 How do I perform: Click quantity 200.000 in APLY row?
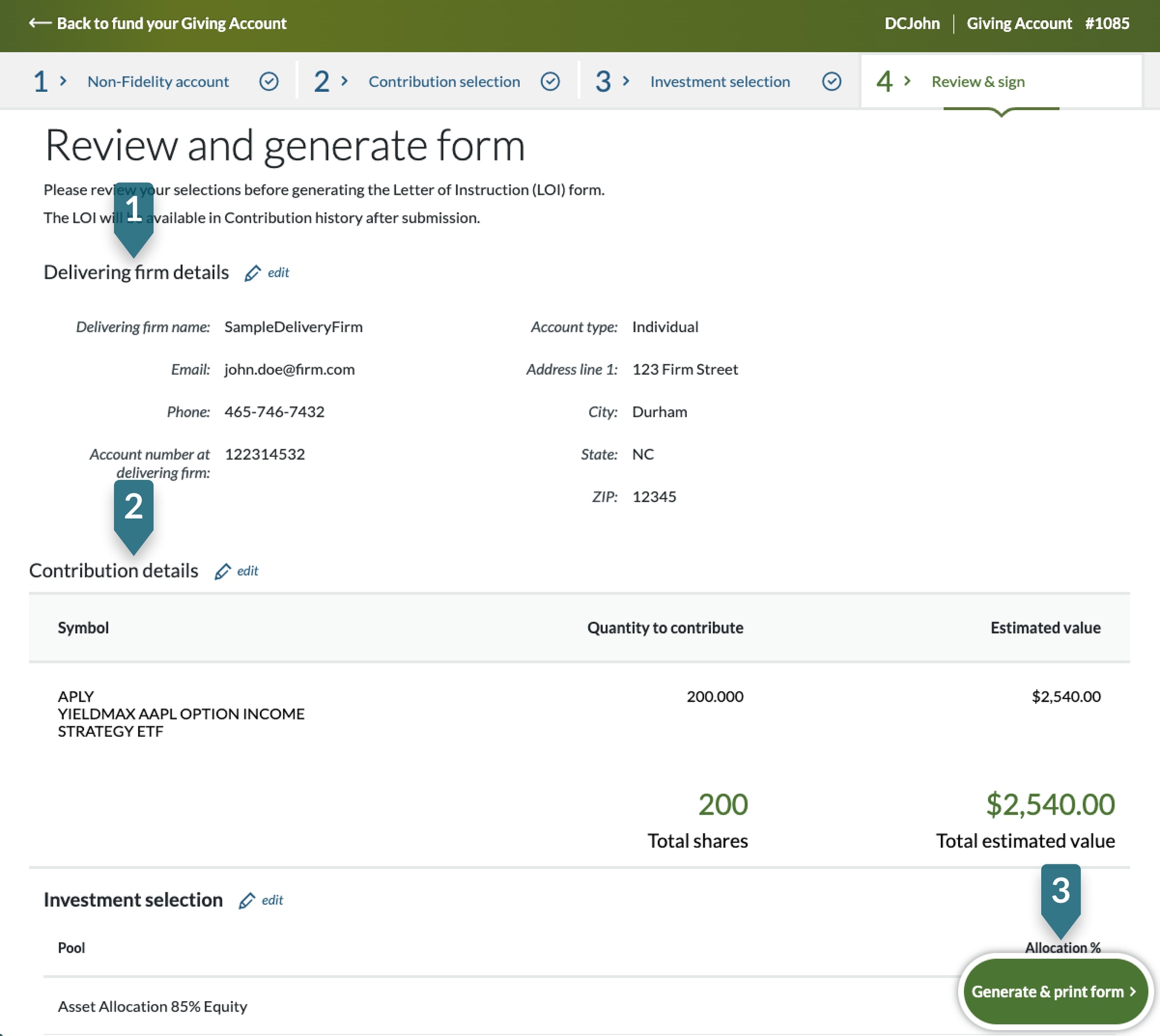(x=715, y=696)
